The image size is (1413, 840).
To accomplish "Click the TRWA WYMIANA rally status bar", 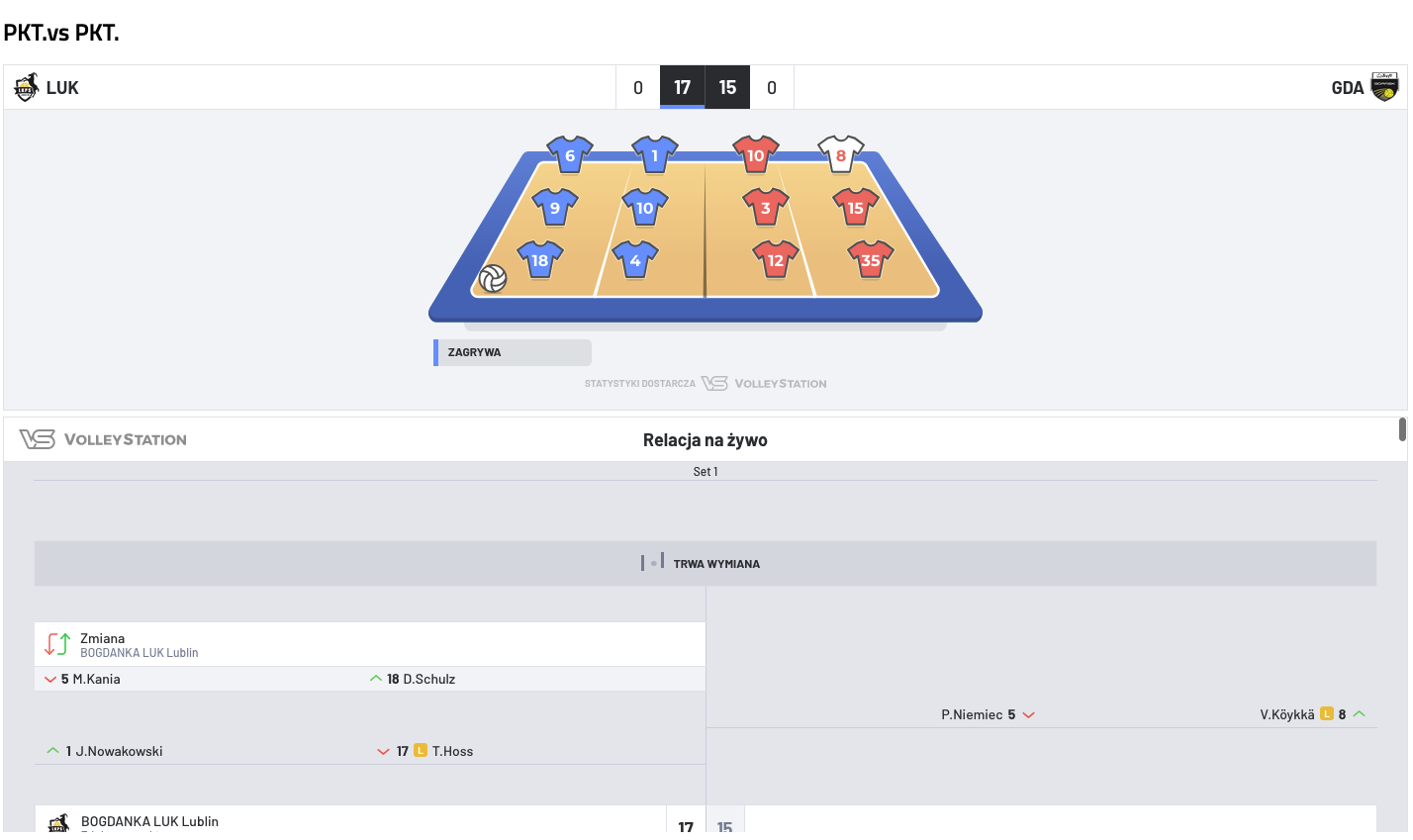I will pyautogui.click(x=705, y=563).
